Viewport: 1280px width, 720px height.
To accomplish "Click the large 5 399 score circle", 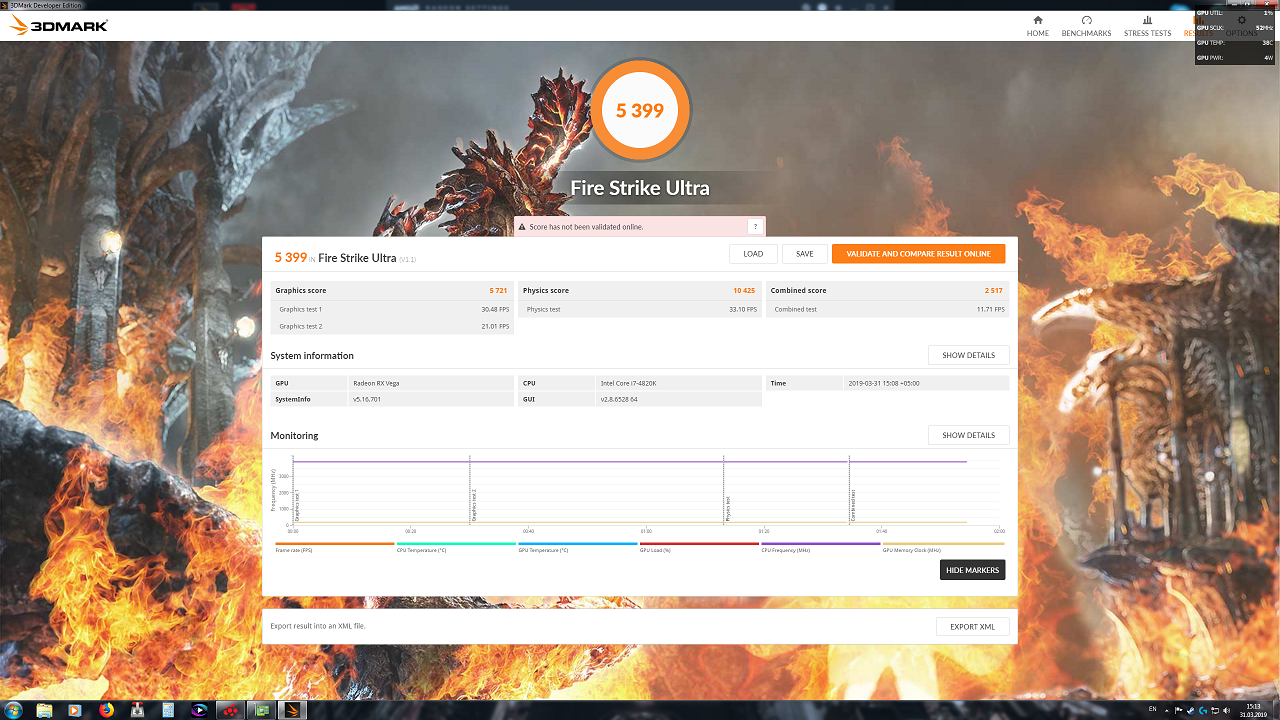I will [640, 110].
